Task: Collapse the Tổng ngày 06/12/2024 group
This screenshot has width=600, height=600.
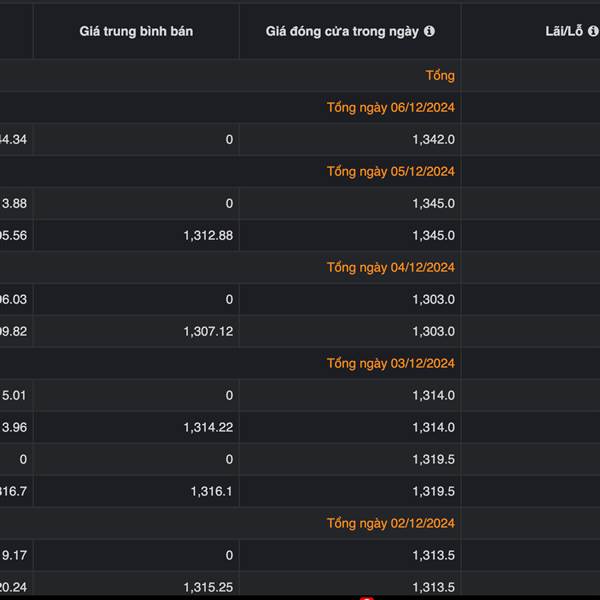Action: pos(390,107)
